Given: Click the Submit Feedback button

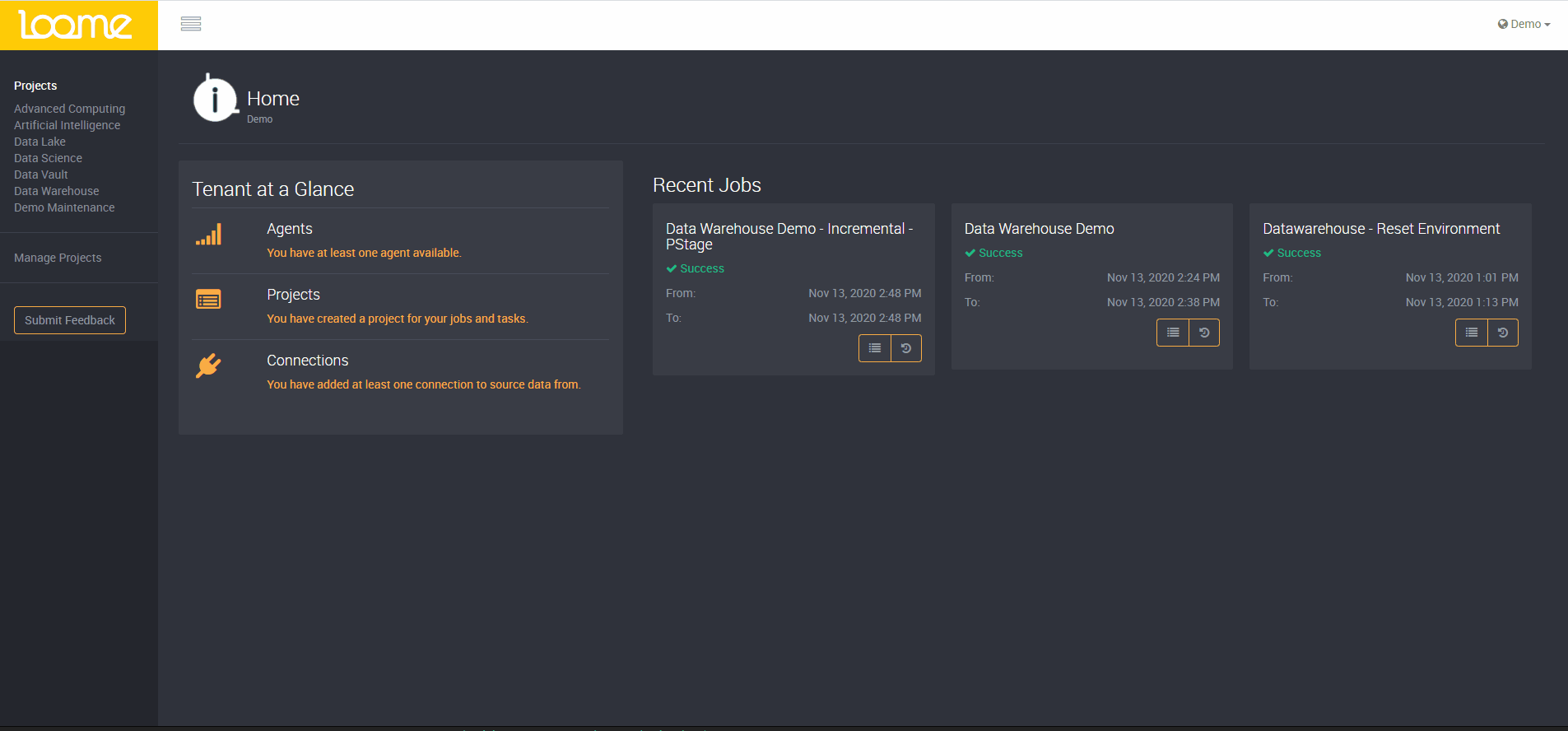Looking at the screenshot, I should [x=70, y=320].
